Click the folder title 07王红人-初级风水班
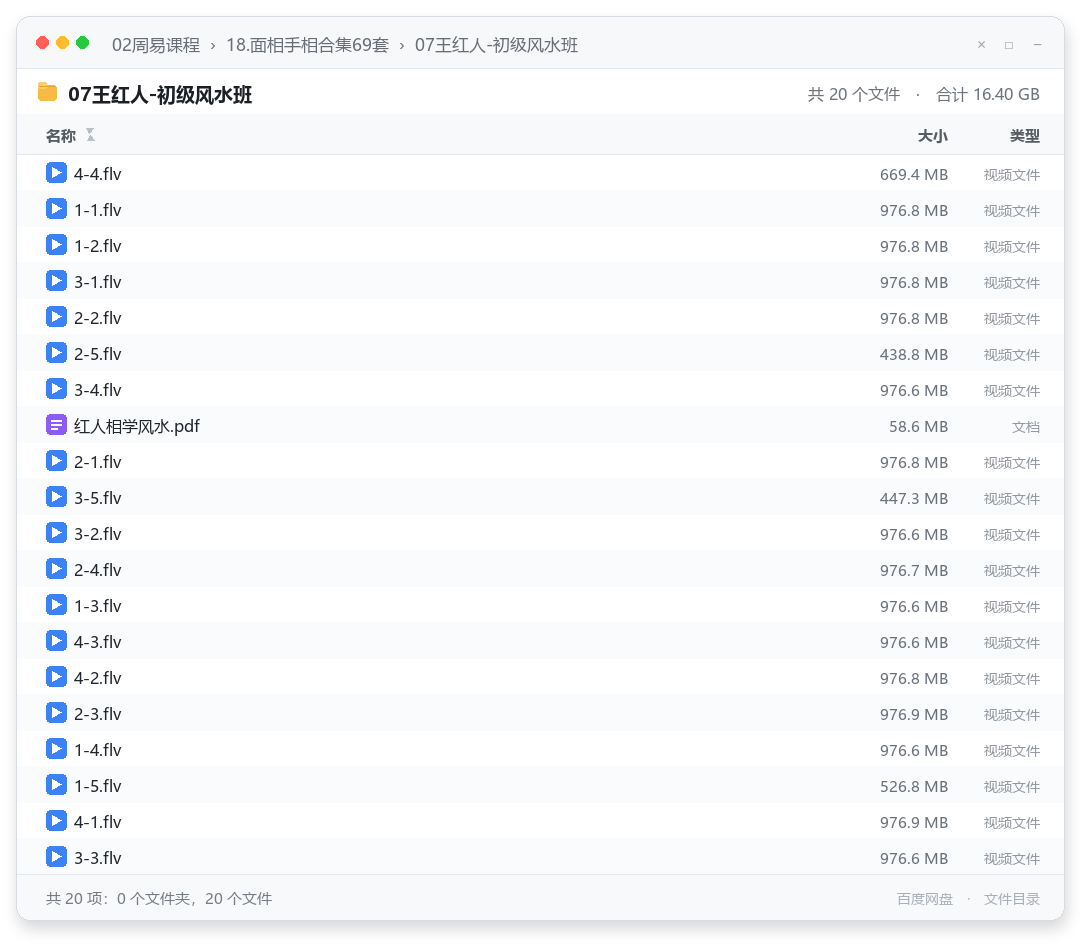 (160, 94)
